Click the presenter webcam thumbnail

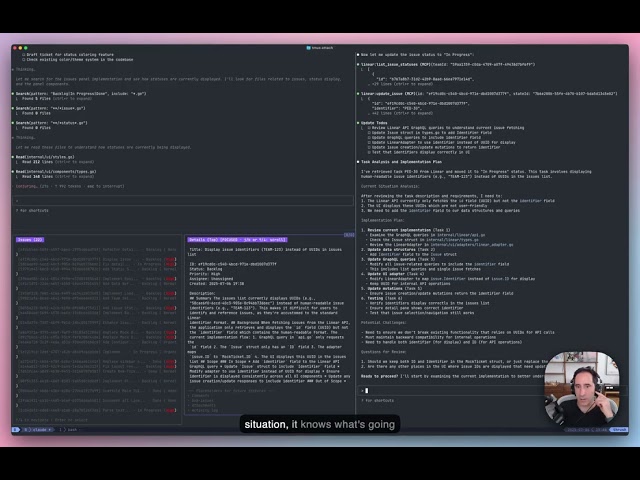[582, 388]
